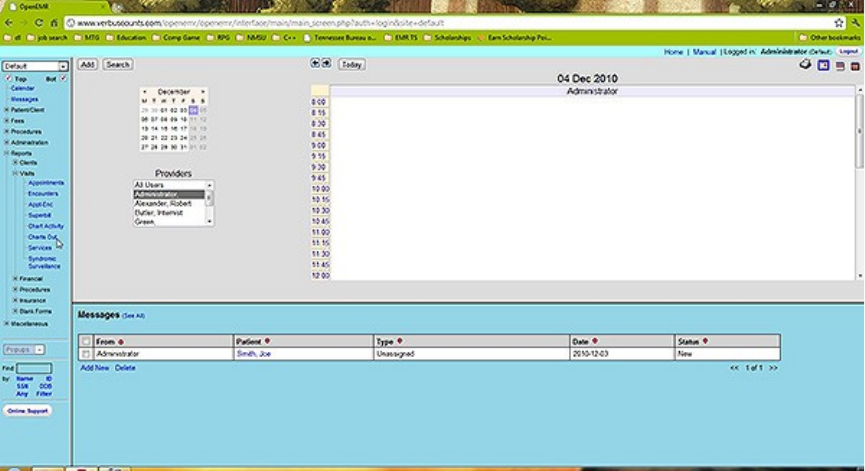Go to next day arrow icon
865x471 pixels.
click(x=326, y=63)
